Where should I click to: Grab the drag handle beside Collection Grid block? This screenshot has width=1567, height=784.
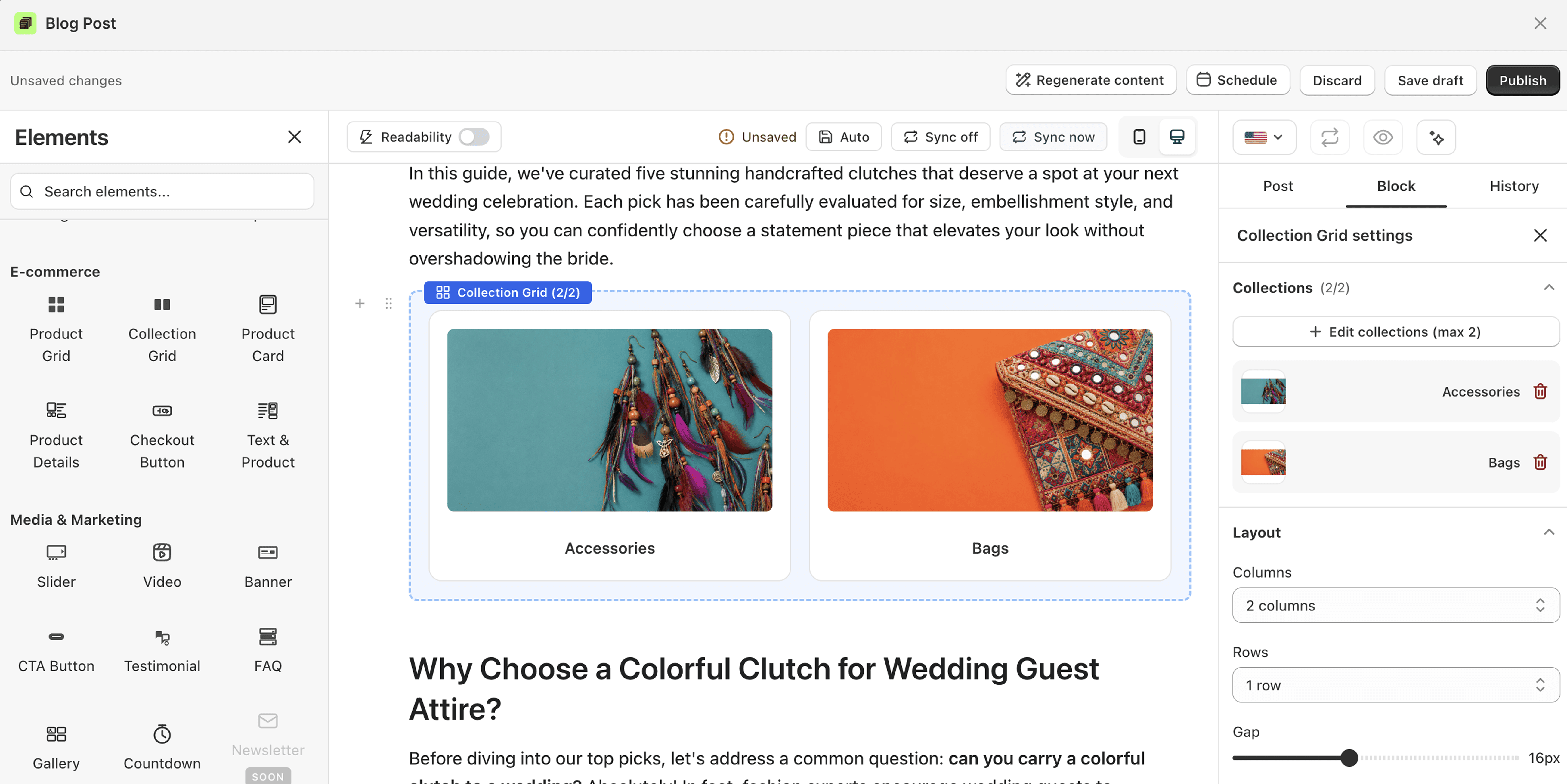[x=389, y=304]
